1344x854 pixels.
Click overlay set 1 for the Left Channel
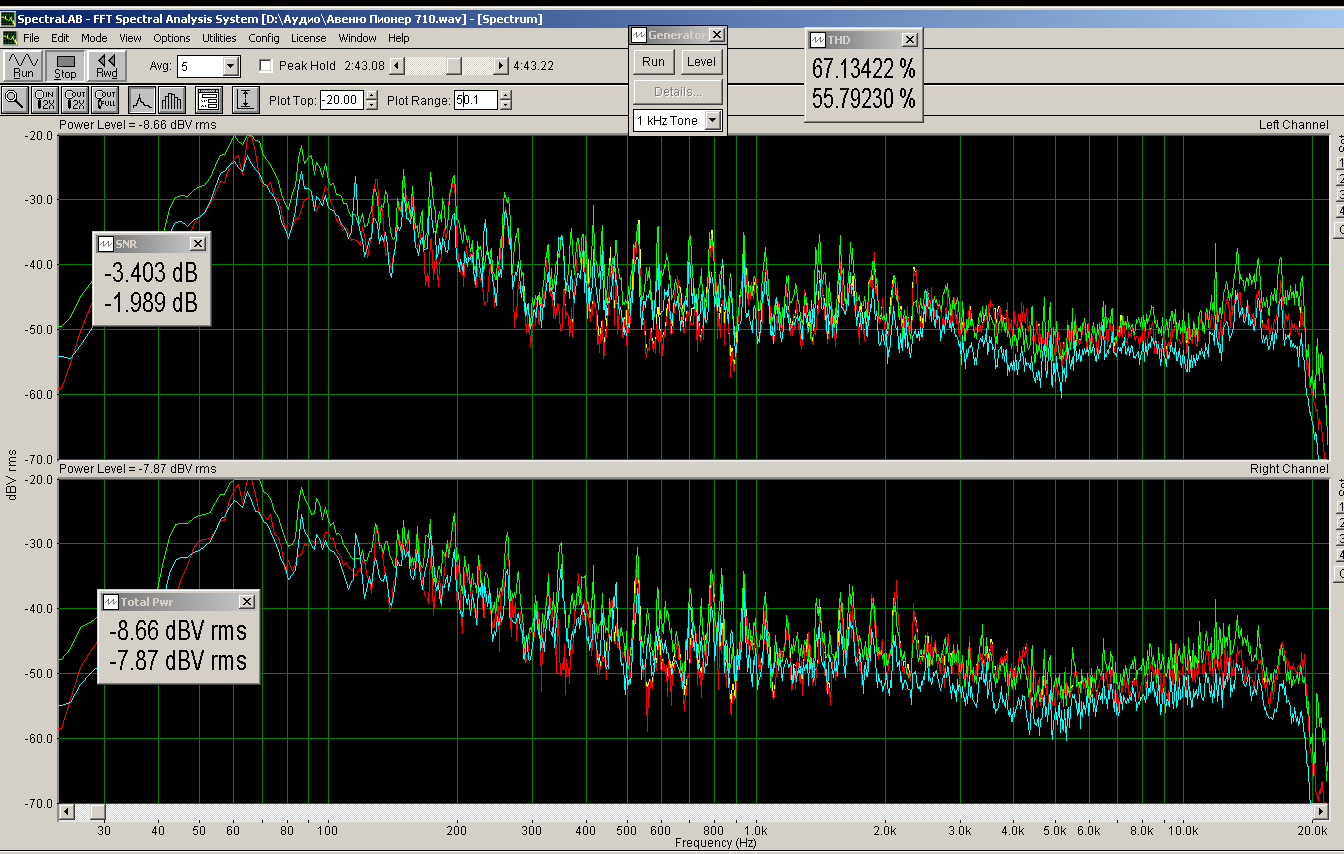pyautogui.click(x=1340, y=163)
